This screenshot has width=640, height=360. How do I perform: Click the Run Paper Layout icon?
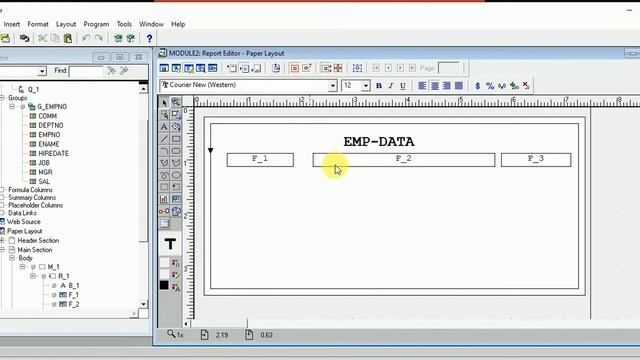coord(131,38)
